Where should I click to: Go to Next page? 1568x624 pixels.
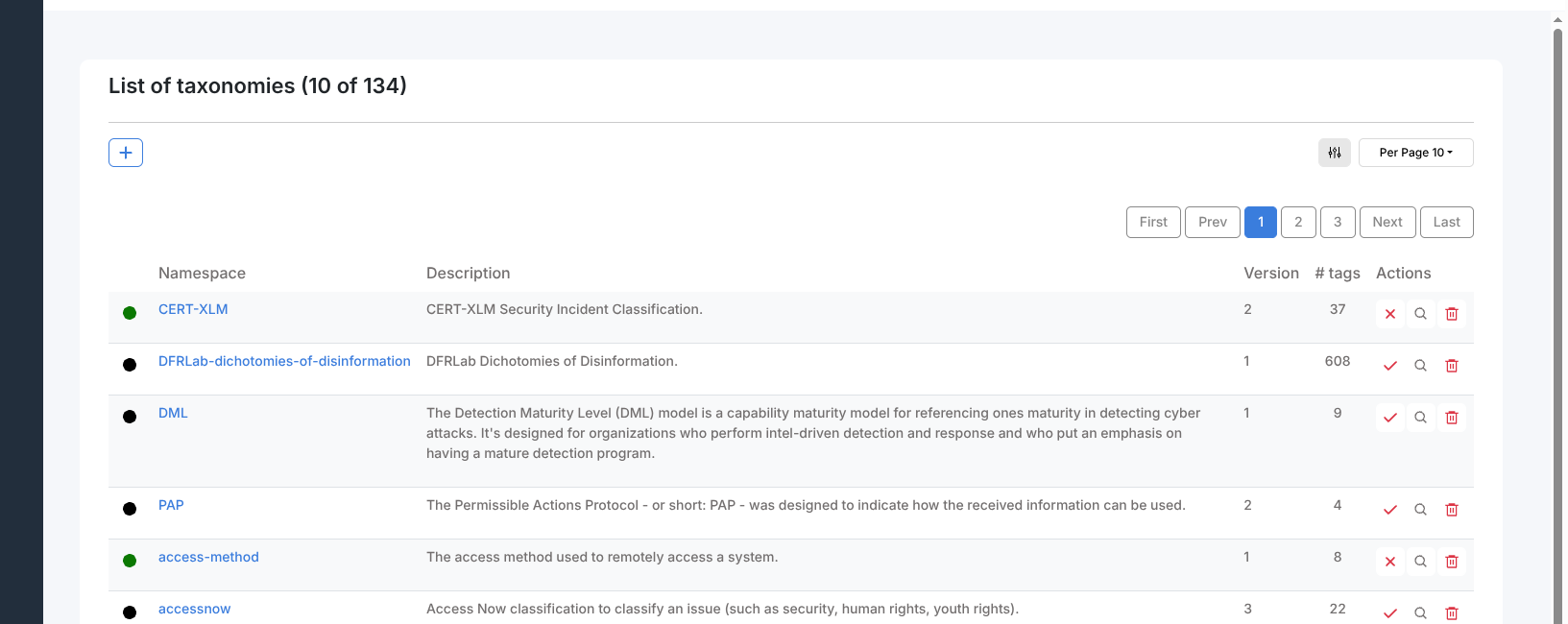pos(1387,222)
